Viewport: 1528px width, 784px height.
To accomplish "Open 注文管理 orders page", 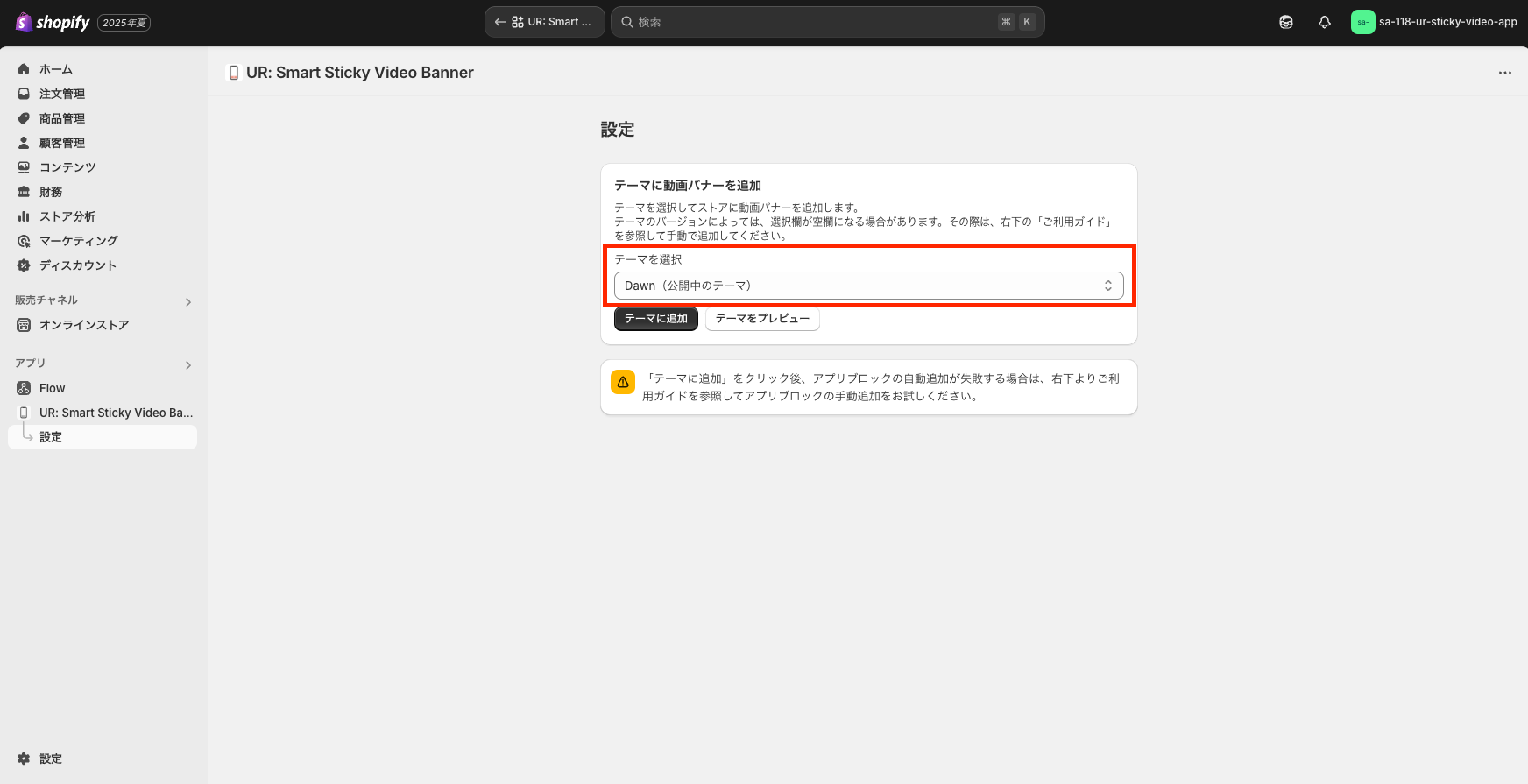I will (x=61, y=94).
